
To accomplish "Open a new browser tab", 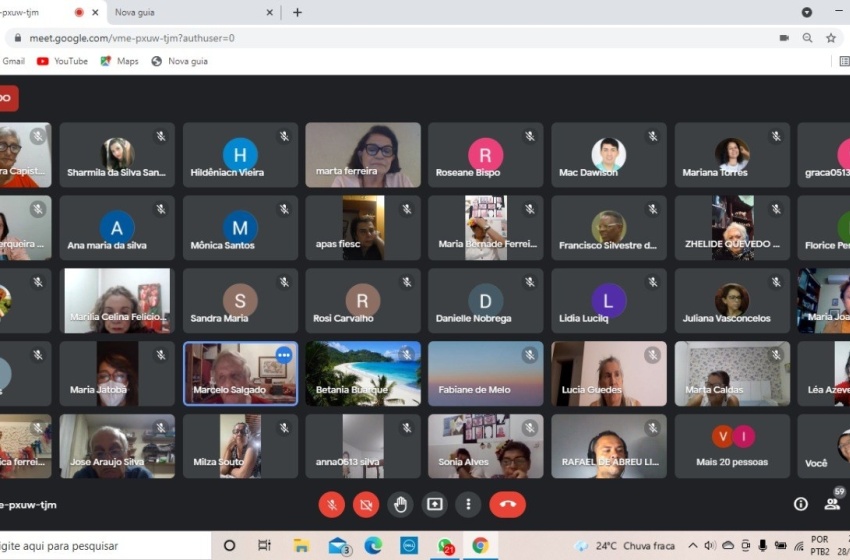I will click(x=297, y=12).
